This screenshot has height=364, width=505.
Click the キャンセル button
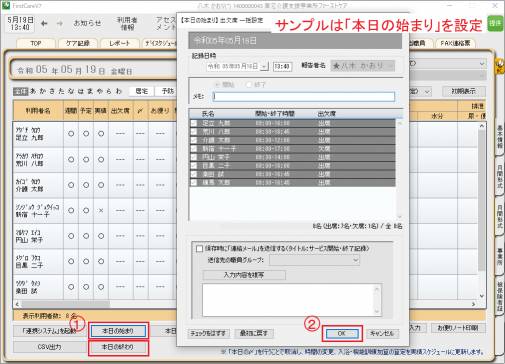click(382, 333)
